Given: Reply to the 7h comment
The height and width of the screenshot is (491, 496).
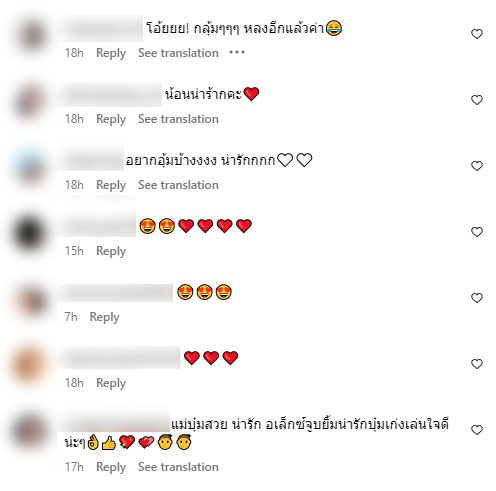Looking at the screenshot, I should pos(104,317).
